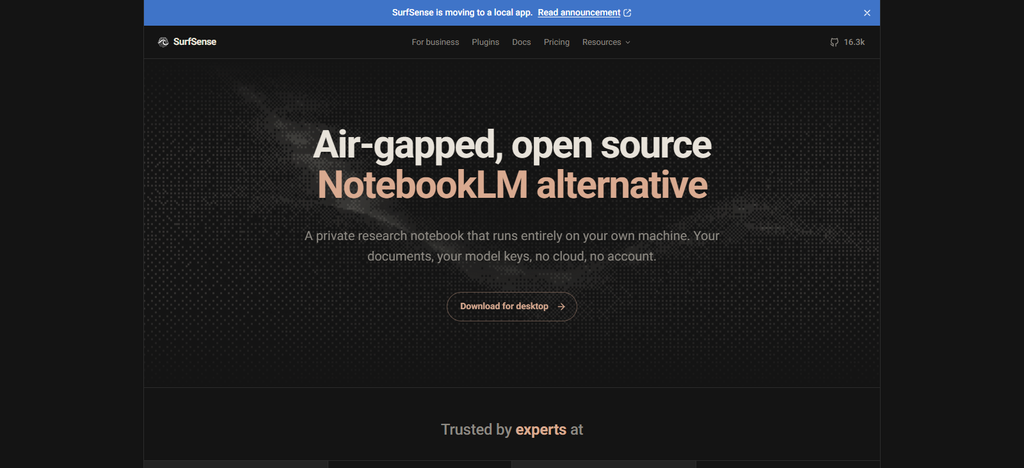This screenshot has width=1024, height=468.
Task: Click the SurfSense brand name
Action: 195,42
